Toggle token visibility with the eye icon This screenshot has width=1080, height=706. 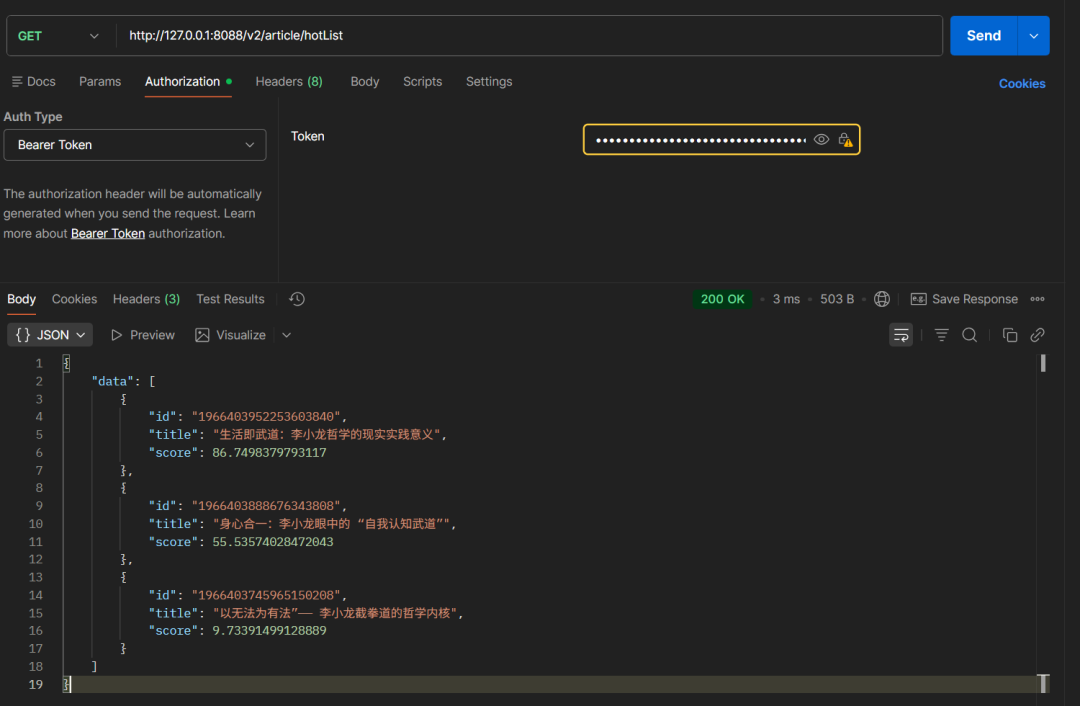pyautogui.click(x=821, y=140)
